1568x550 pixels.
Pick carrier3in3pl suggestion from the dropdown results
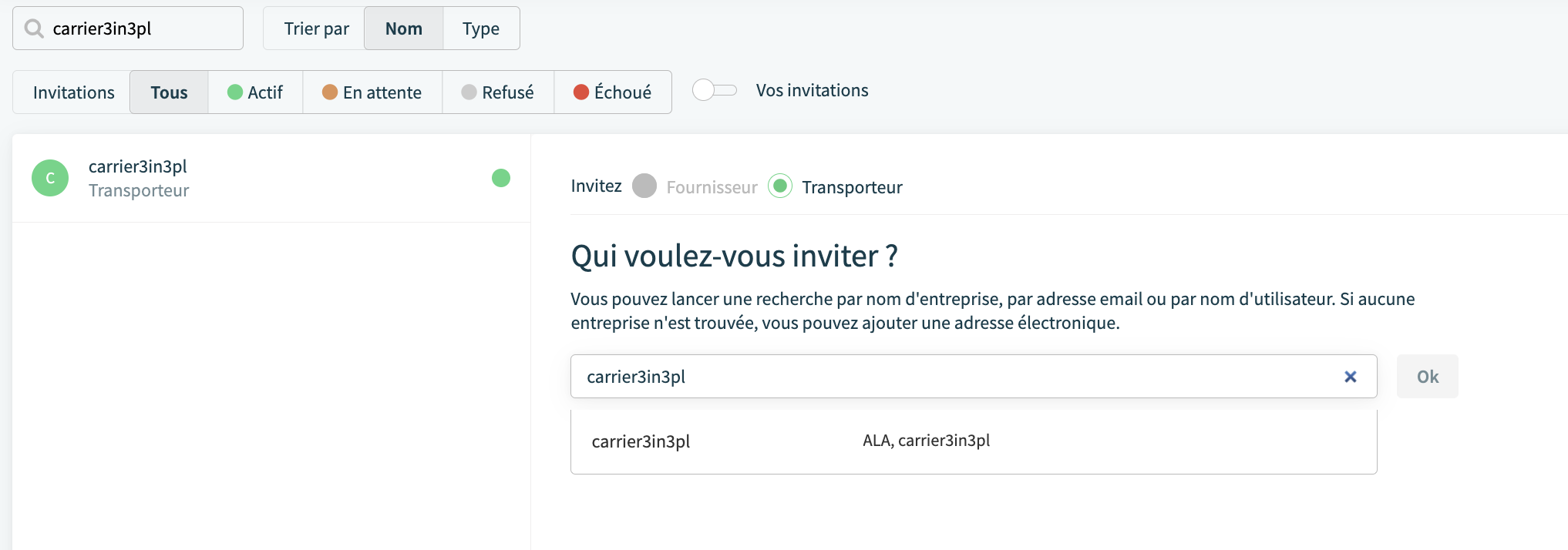click(974, 441)
